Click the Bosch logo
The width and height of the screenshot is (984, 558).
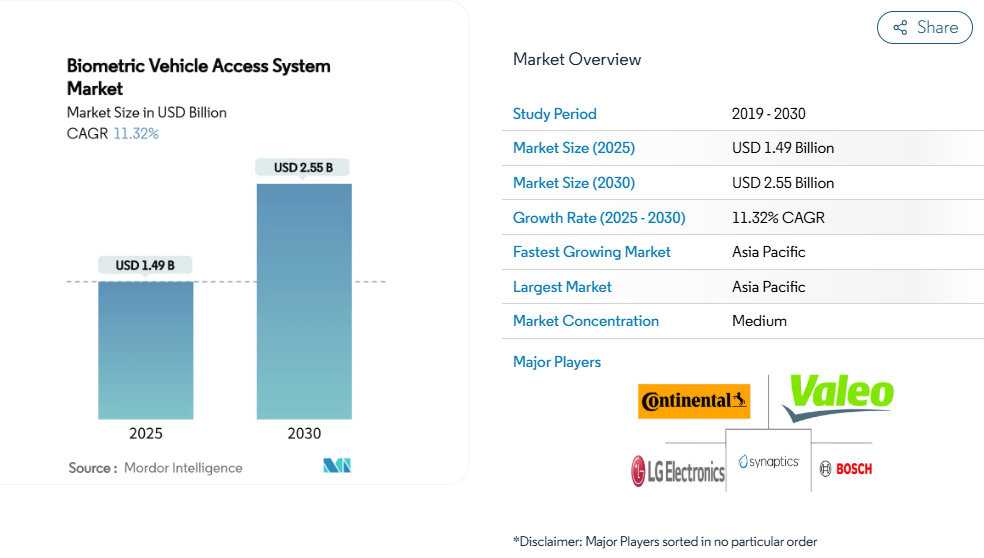(846, 468)
